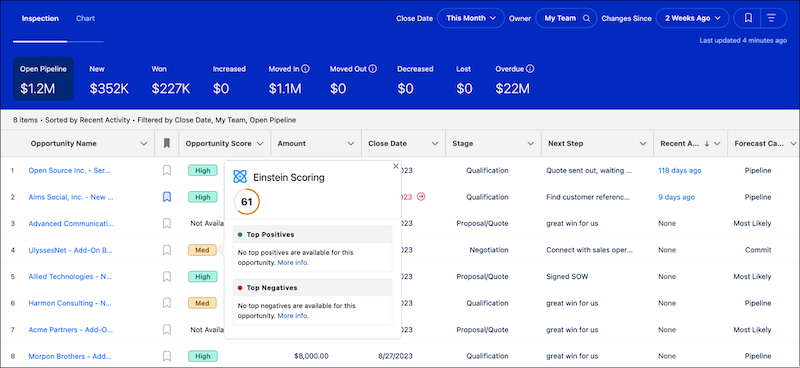Select the Lost $0 metric

coord(464,80)
